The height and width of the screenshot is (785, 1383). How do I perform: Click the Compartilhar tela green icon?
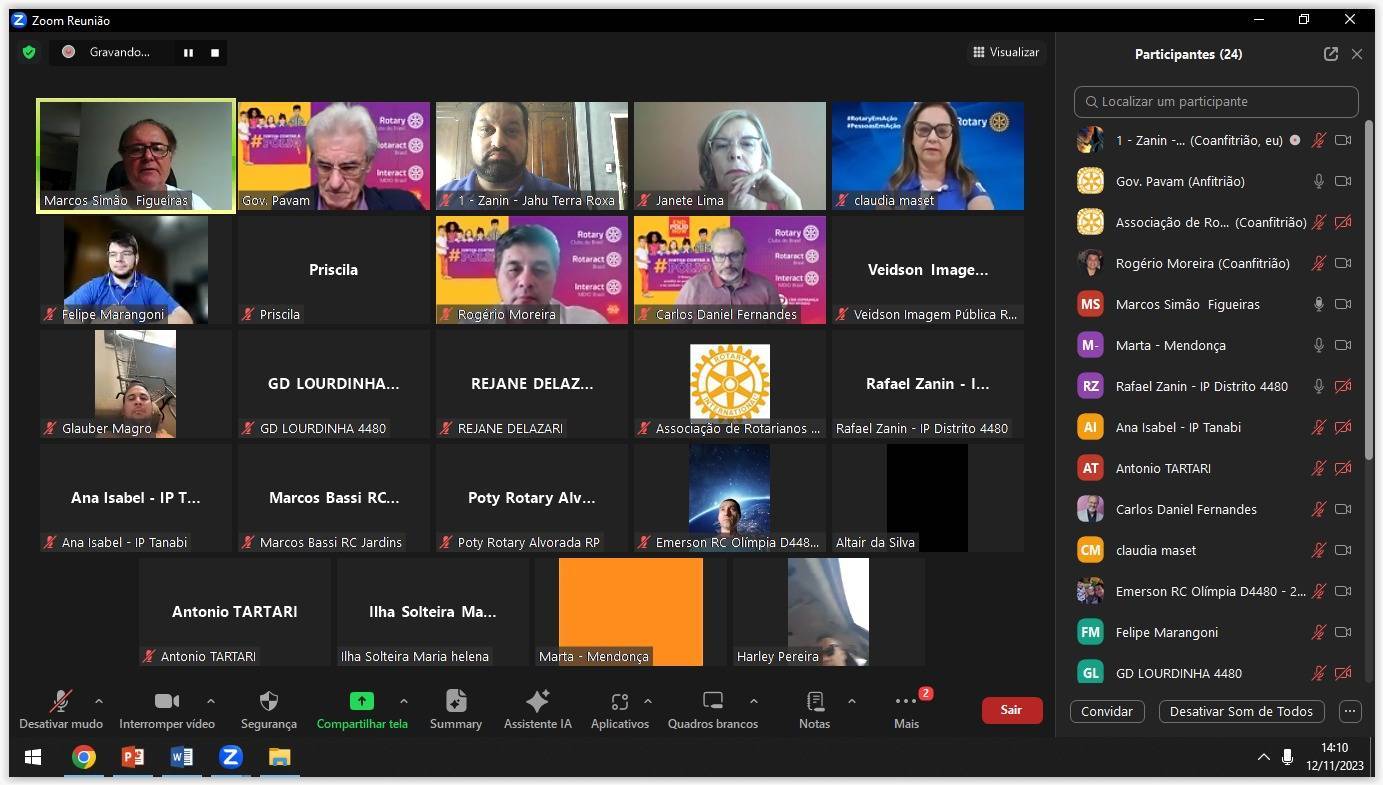coord(361,701)
